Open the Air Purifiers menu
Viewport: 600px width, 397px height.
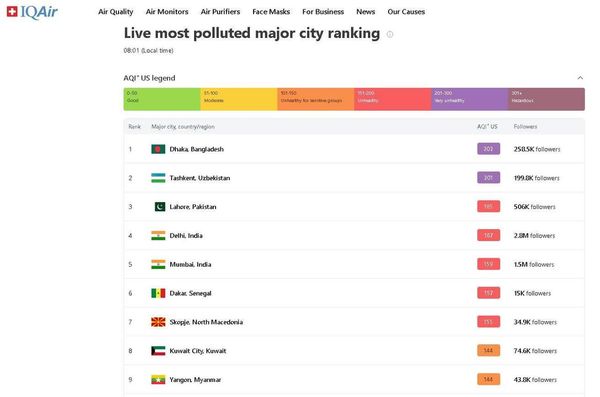[x=220, y=12]
